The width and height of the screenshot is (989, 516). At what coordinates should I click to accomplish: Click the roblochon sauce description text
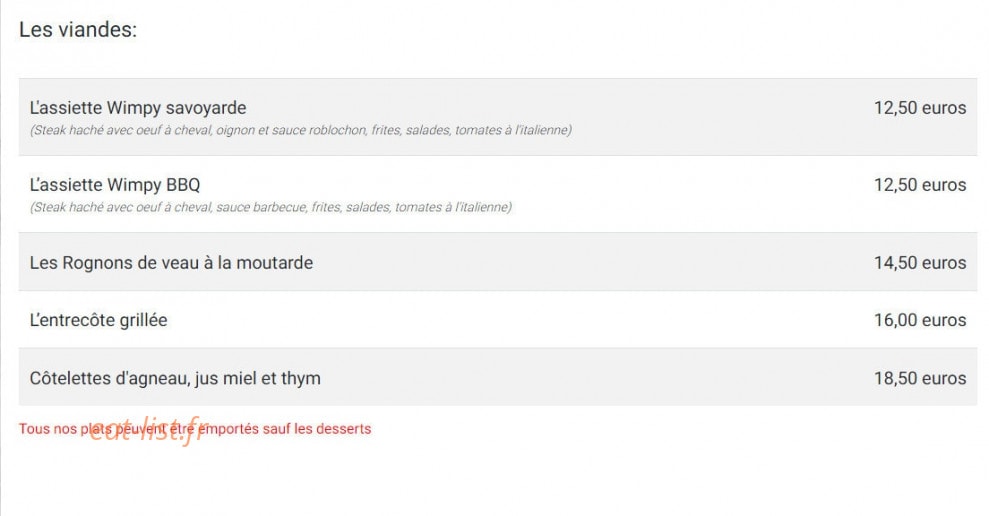(x=300, y=130)
